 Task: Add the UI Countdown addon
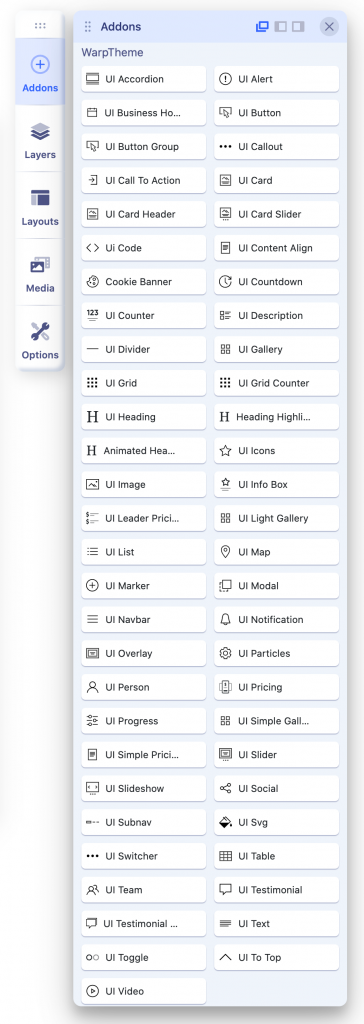click(276, 281)
